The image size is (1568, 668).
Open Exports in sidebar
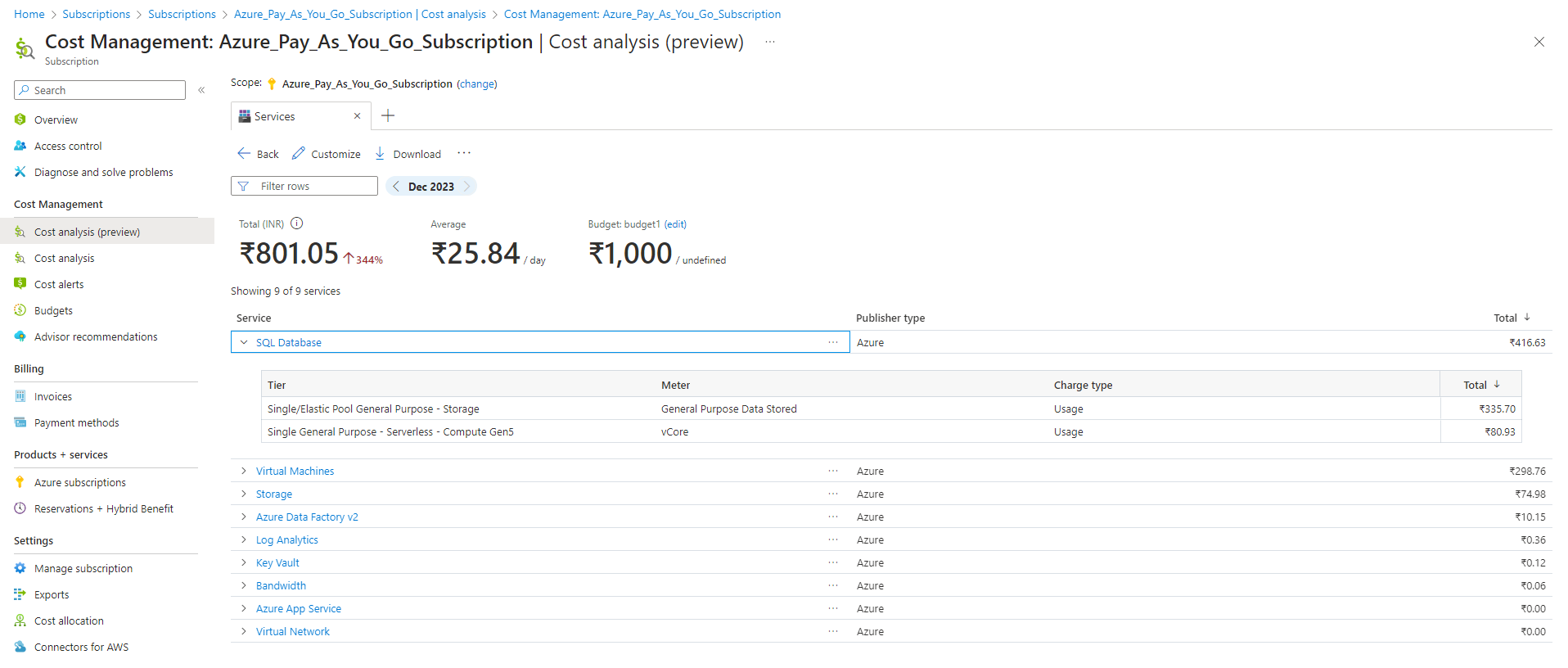tap(52, 594)
